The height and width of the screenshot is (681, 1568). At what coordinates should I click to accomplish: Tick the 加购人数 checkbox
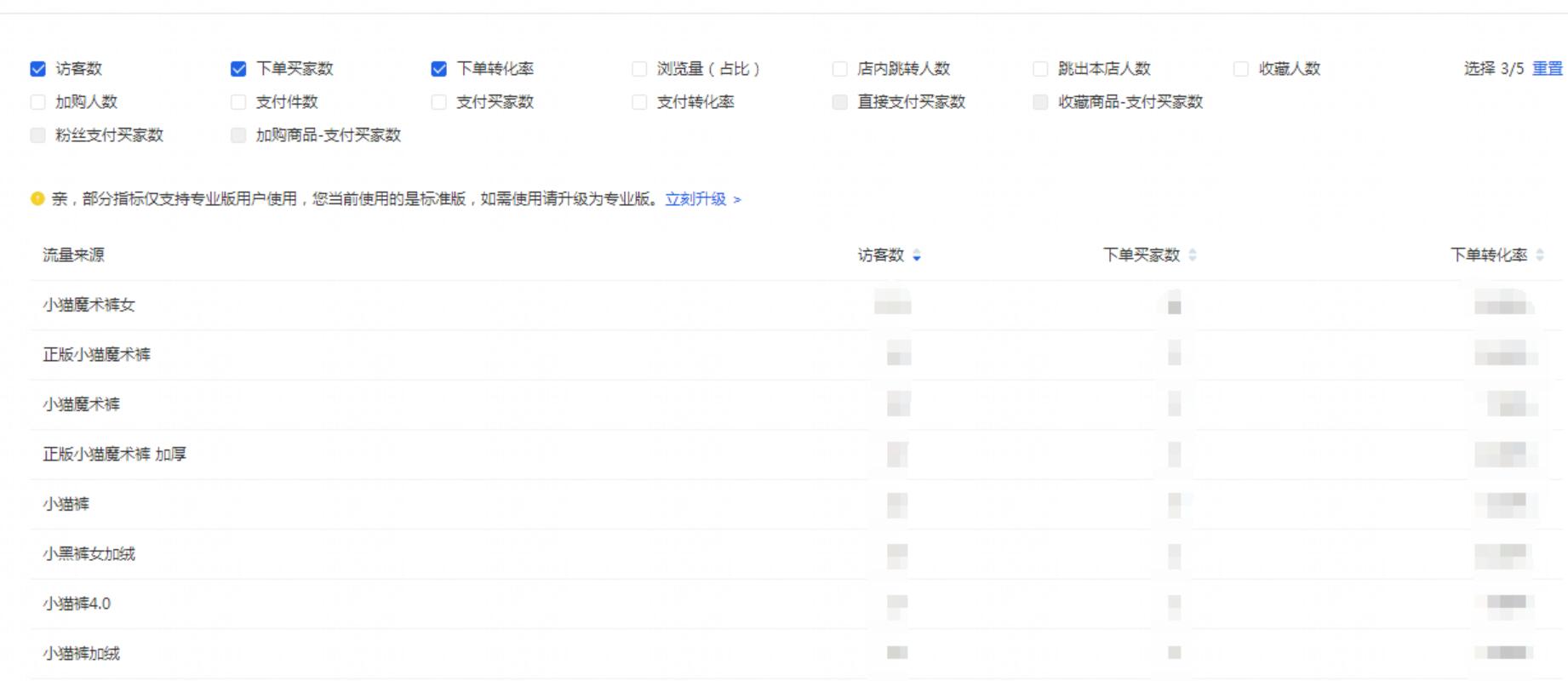(x=37, y=102)
